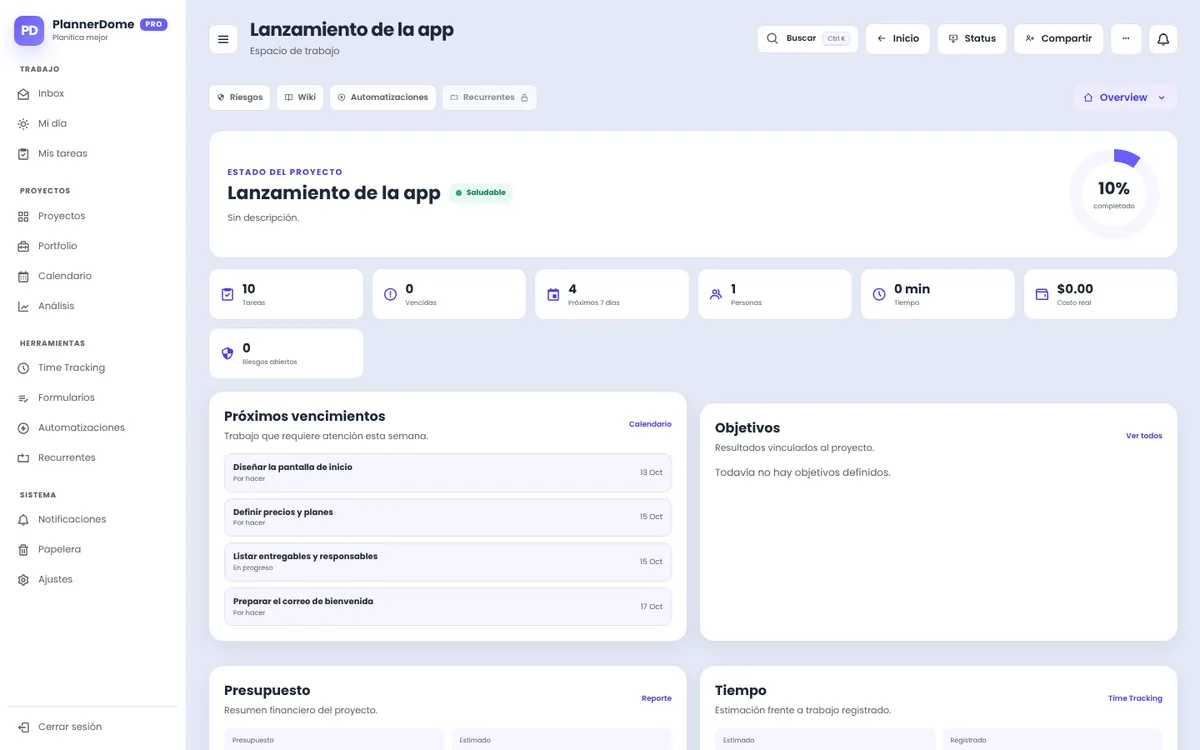1200x750 pixels.
Task: Open task Preparar el correo de bienvenida
Action: click(x=448, y=607)
